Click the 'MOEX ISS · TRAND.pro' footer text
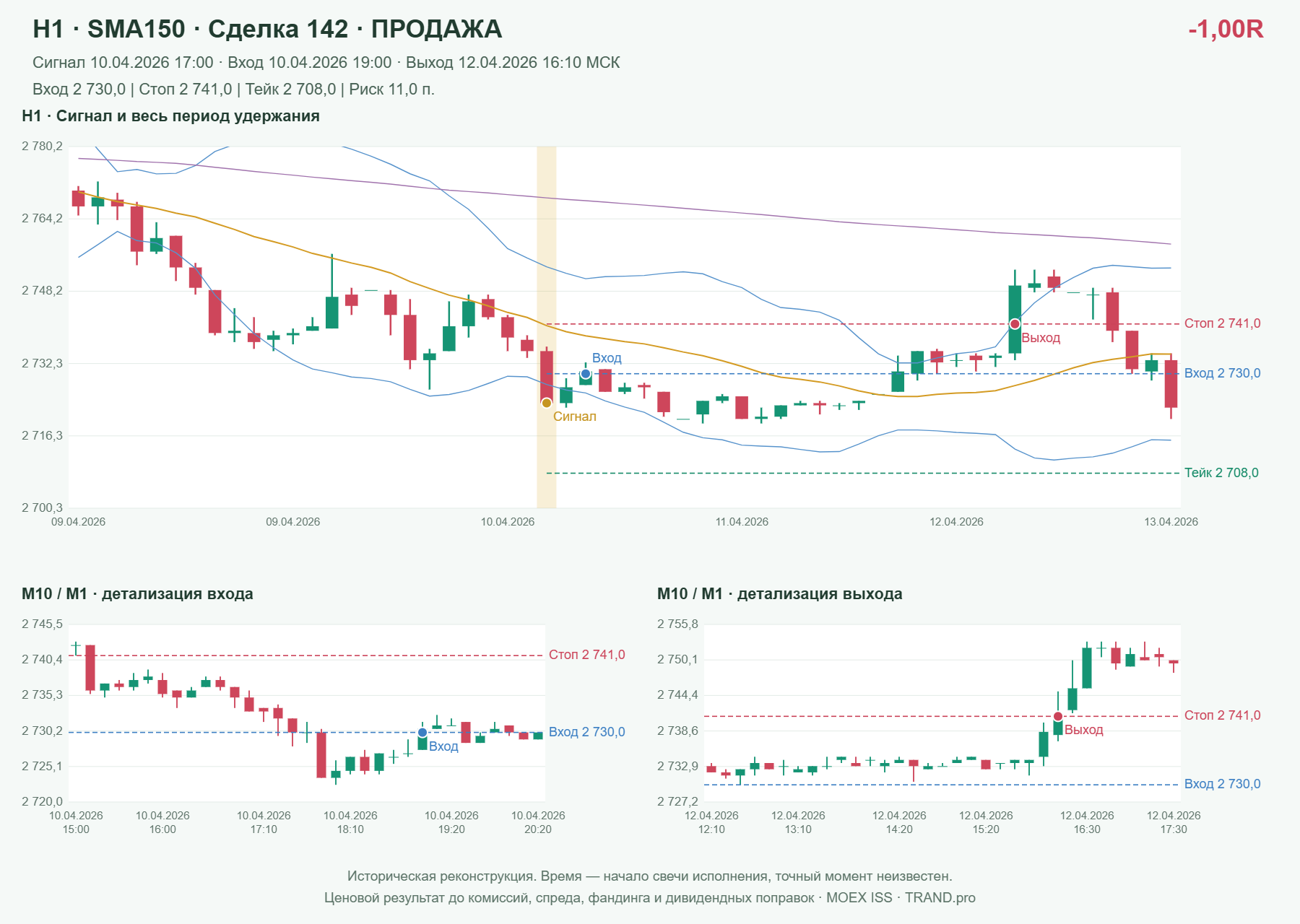 point(901,898)
